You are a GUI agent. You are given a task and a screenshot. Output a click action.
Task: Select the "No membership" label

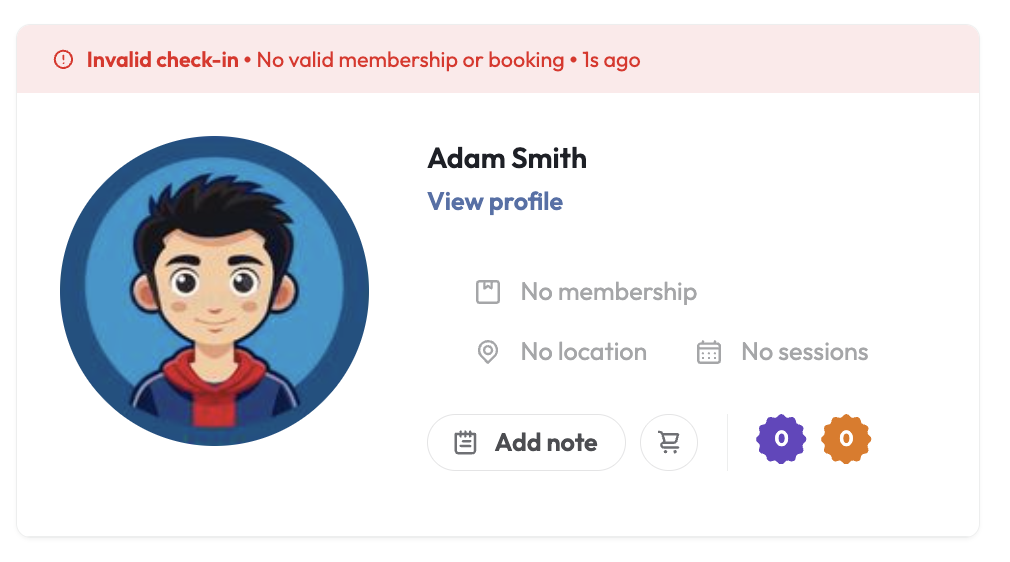[608, 292]
